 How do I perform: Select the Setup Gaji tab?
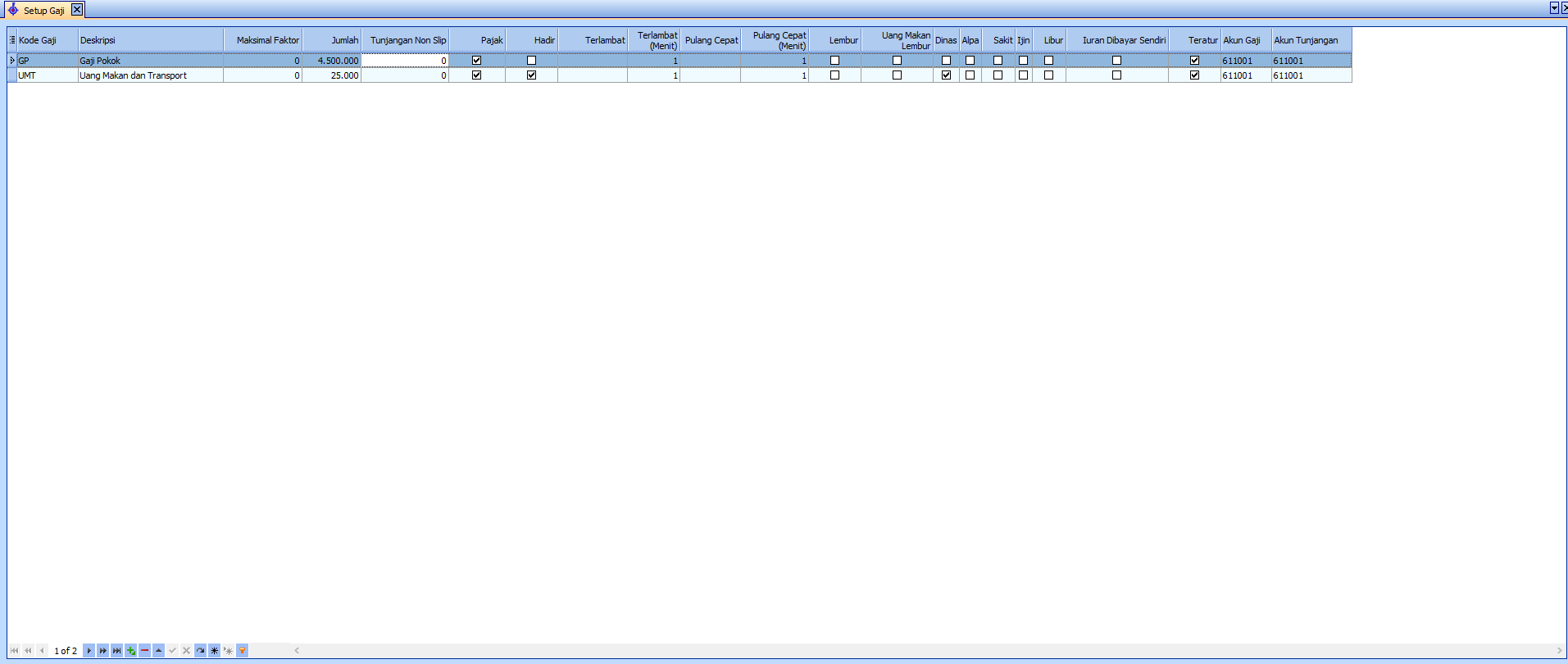(x=44, y=10)
